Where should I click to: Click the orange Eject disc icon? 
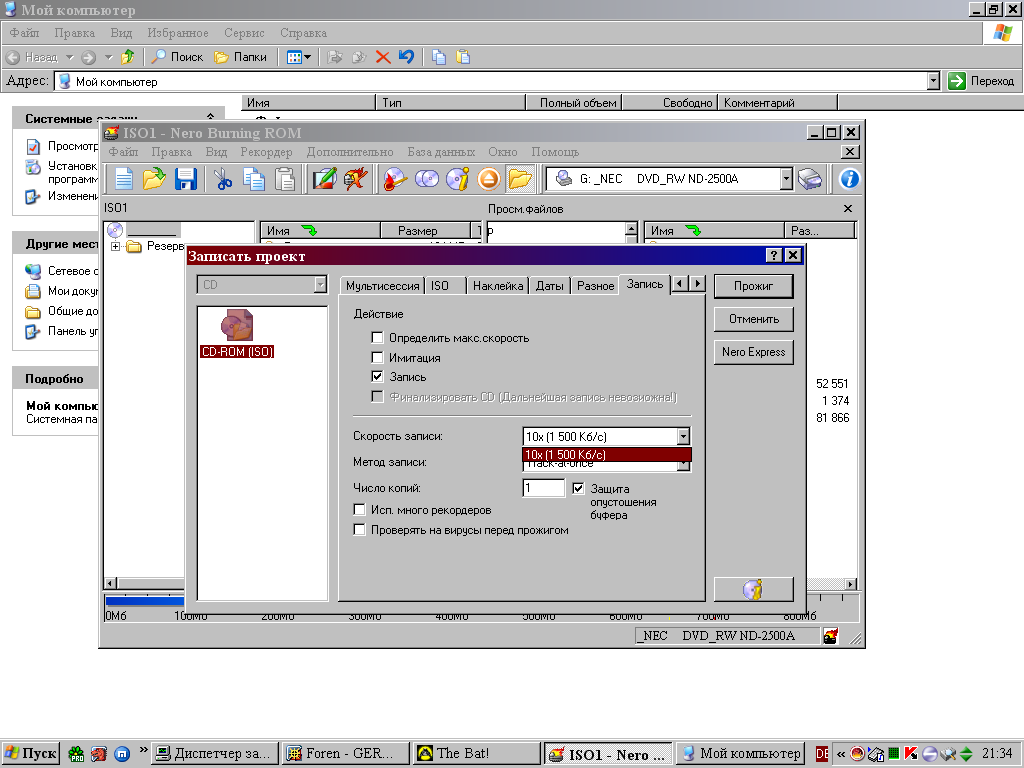coord(488,178)
